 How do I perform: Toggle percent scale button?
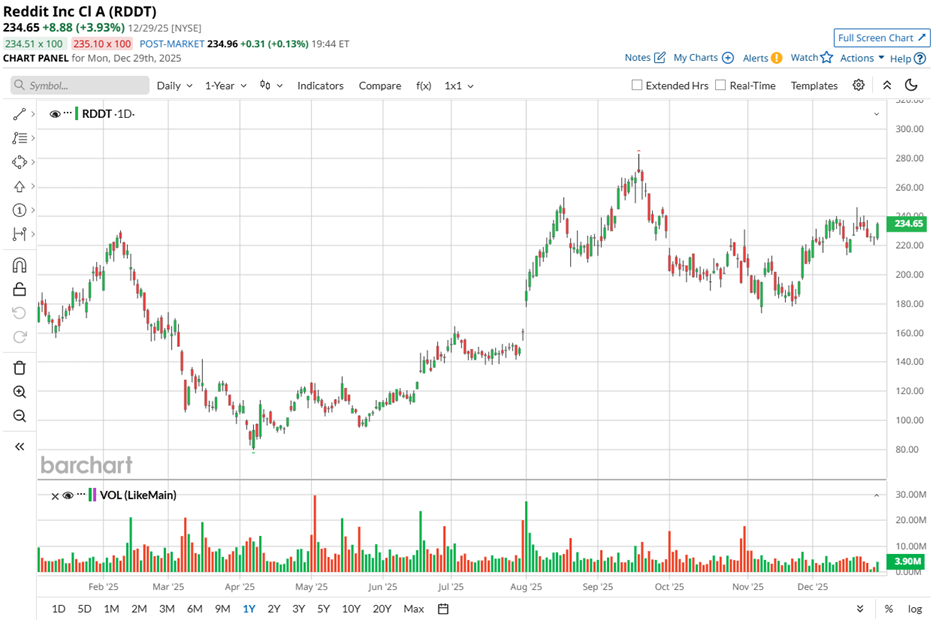tap(889, 609)
